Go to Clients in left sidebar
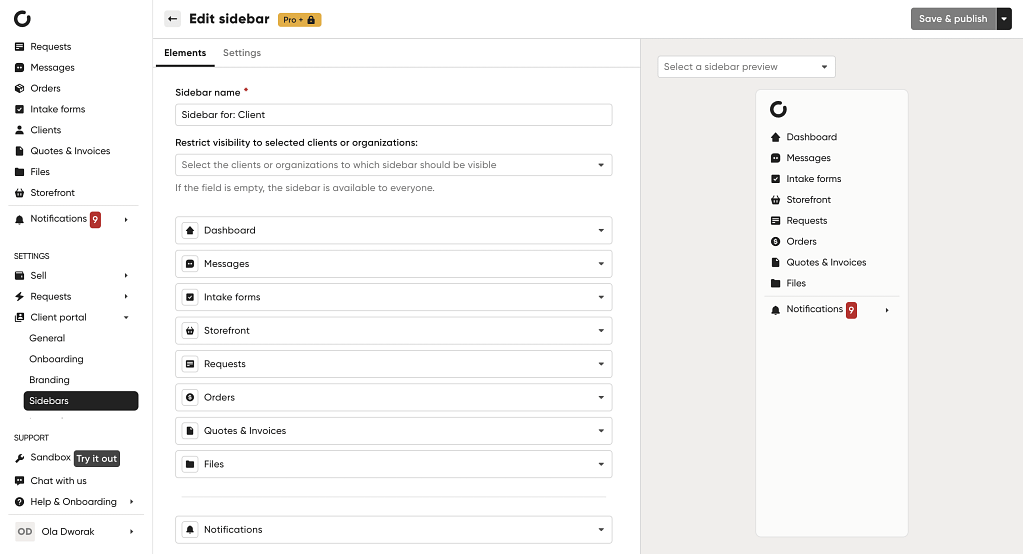 [46, 131]
